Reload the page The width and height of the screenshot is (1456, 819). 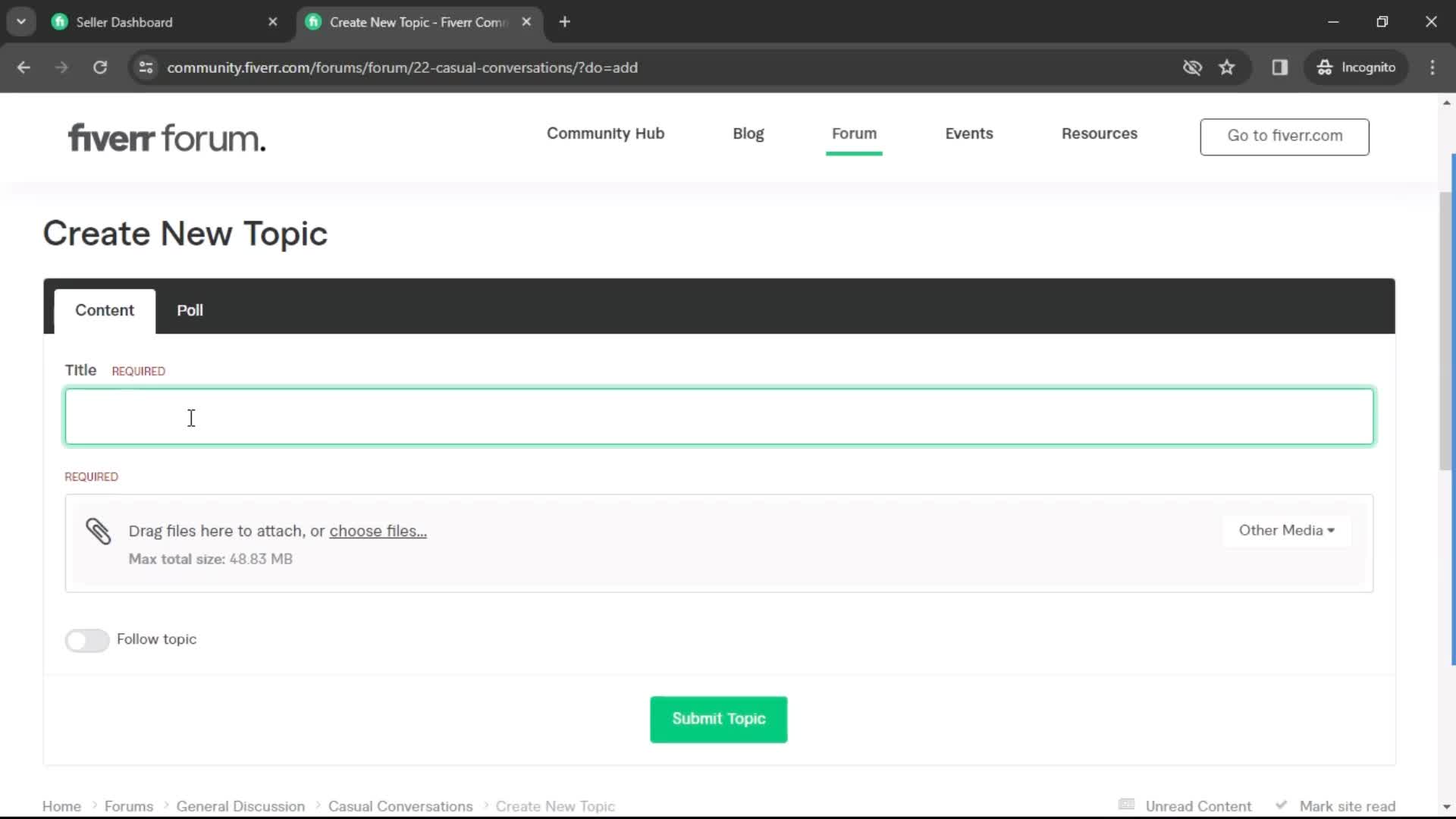tap(100, 67)
